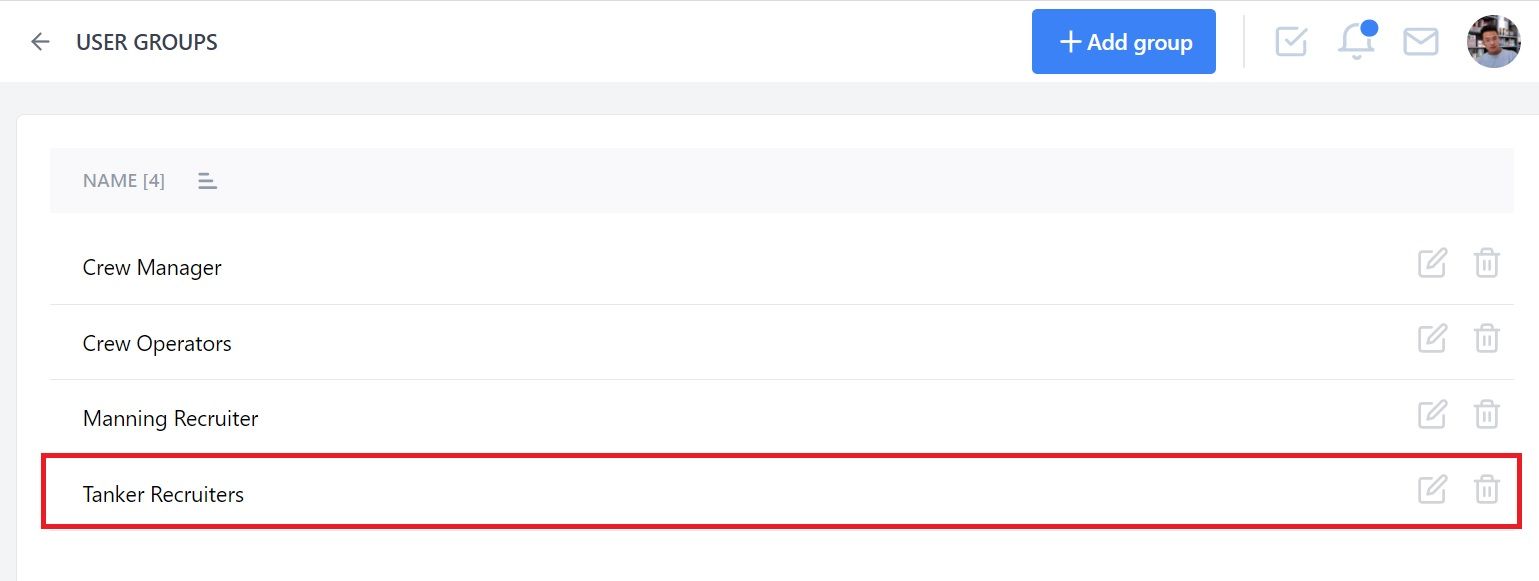Open the tasks checkbox icon in header
This screenshot has width=1539, height=581.
tap(1291, 42)
